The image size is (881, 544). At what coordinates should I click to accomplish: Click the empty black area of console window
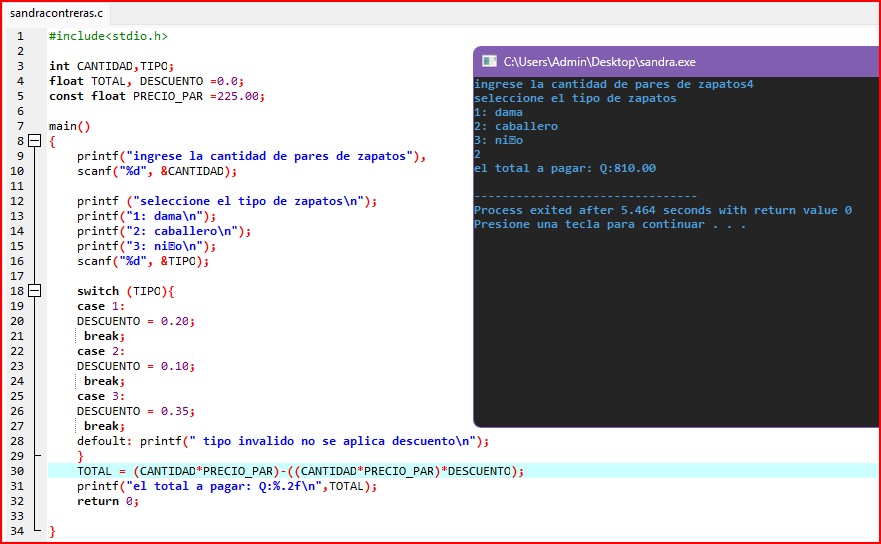670,330
